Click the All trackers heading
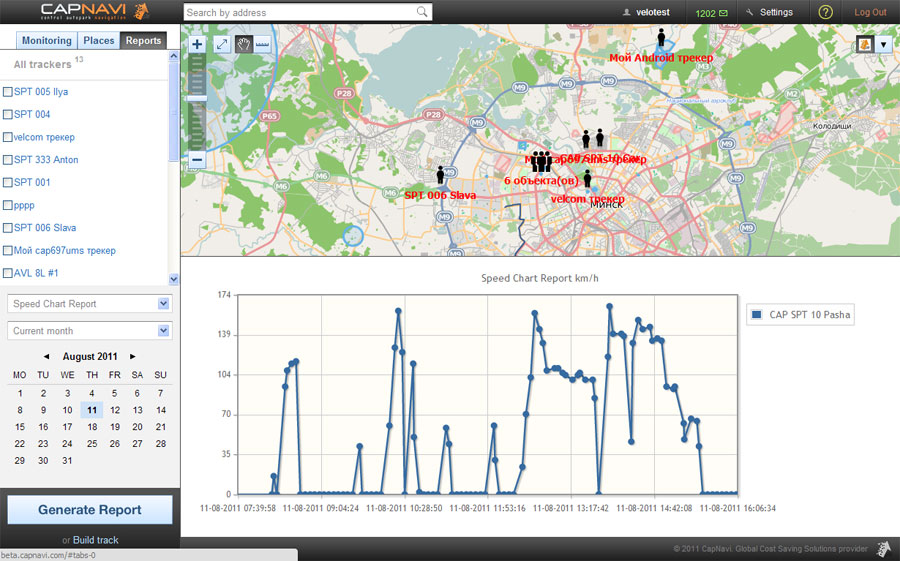Viewport: 900px width, 561px height. tap(42, 64)
